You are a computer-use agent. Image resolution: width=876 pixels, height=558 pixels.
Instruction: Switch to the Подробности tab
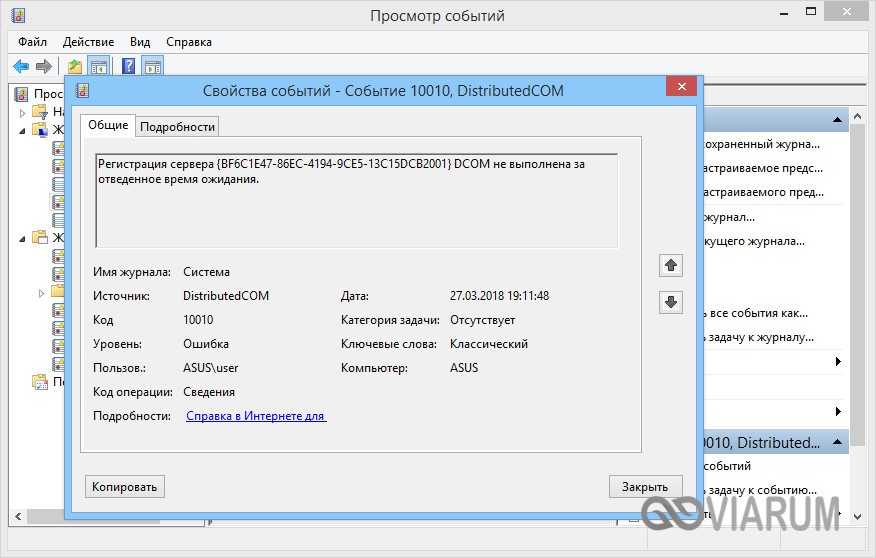(177, 126)
